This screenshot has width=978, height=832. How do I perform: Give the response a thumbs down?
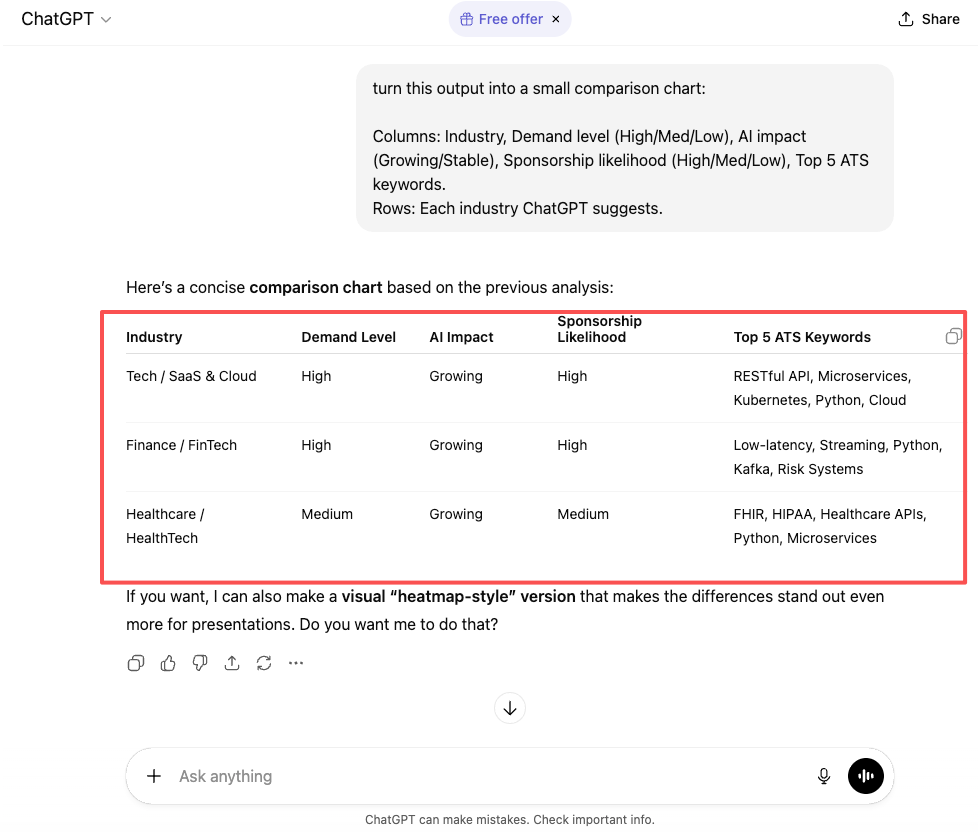click(200, 663)
